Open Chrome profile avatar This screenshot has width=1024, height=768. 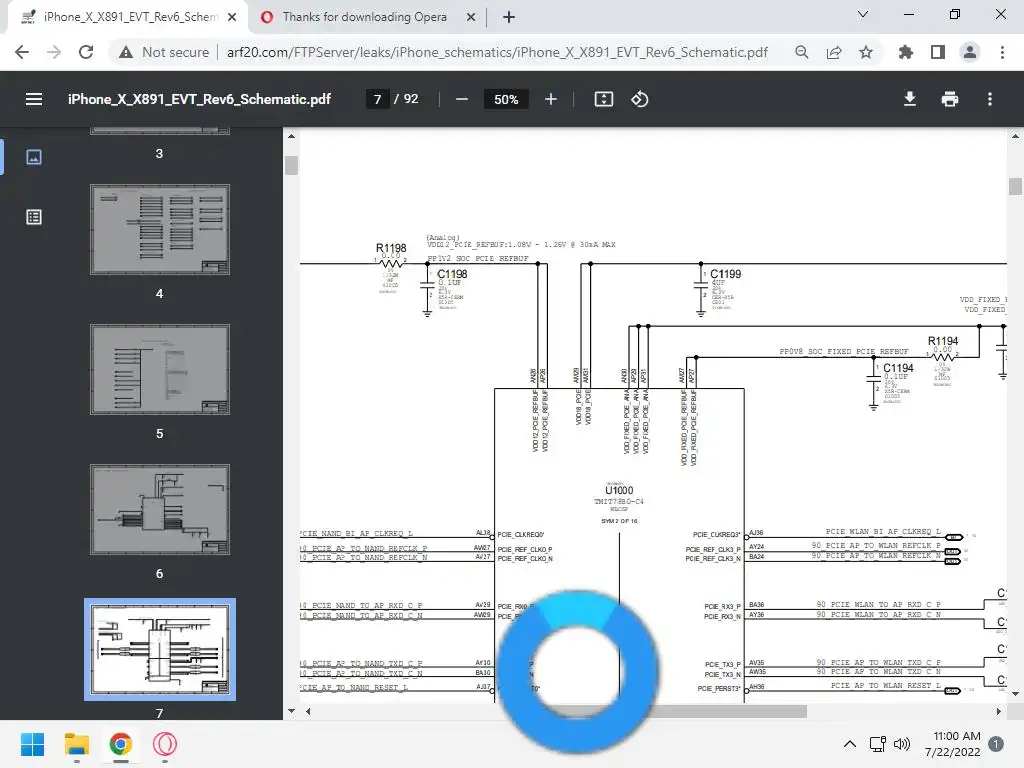(970, 52)
